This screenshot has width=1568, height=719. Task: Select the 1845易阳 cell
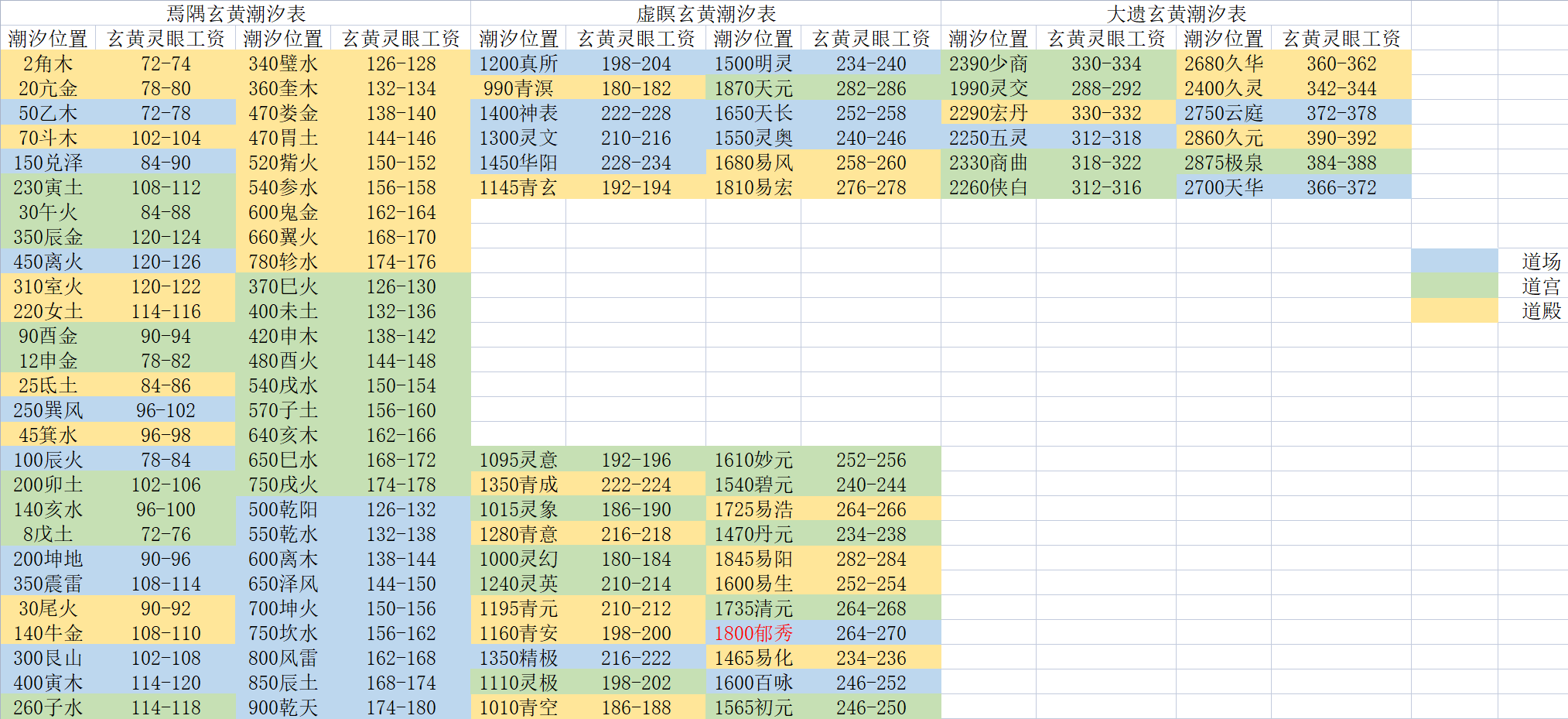tap(753, 558)
